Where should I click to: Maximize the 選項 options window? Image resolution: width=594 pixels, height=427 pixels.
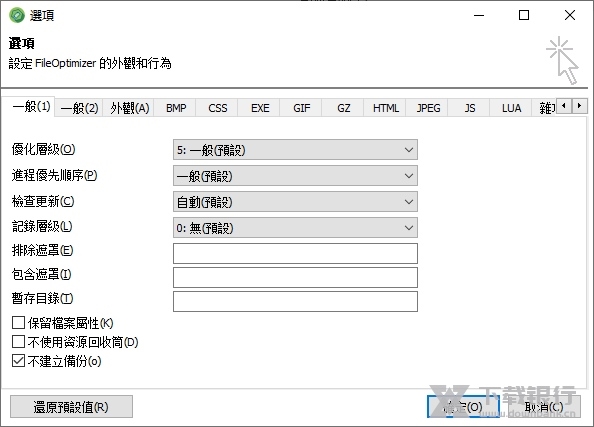524,16
